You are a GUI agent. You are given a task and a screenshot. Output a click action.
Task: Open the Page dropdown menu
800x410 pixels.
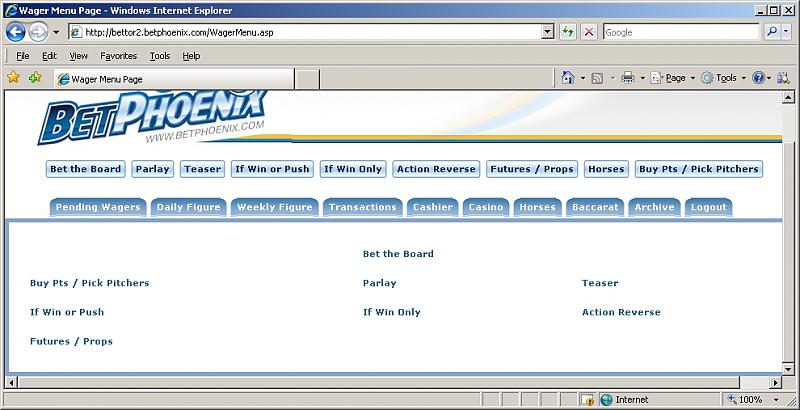point(674,78)
